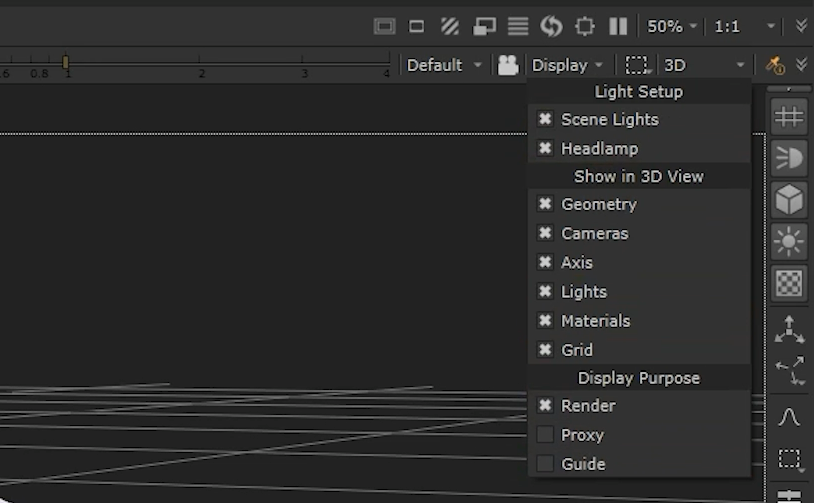Click the clipping warning overlay icon
Viewport: 814px width, 503px height.
pyautogui.click(x=384, y=26)
